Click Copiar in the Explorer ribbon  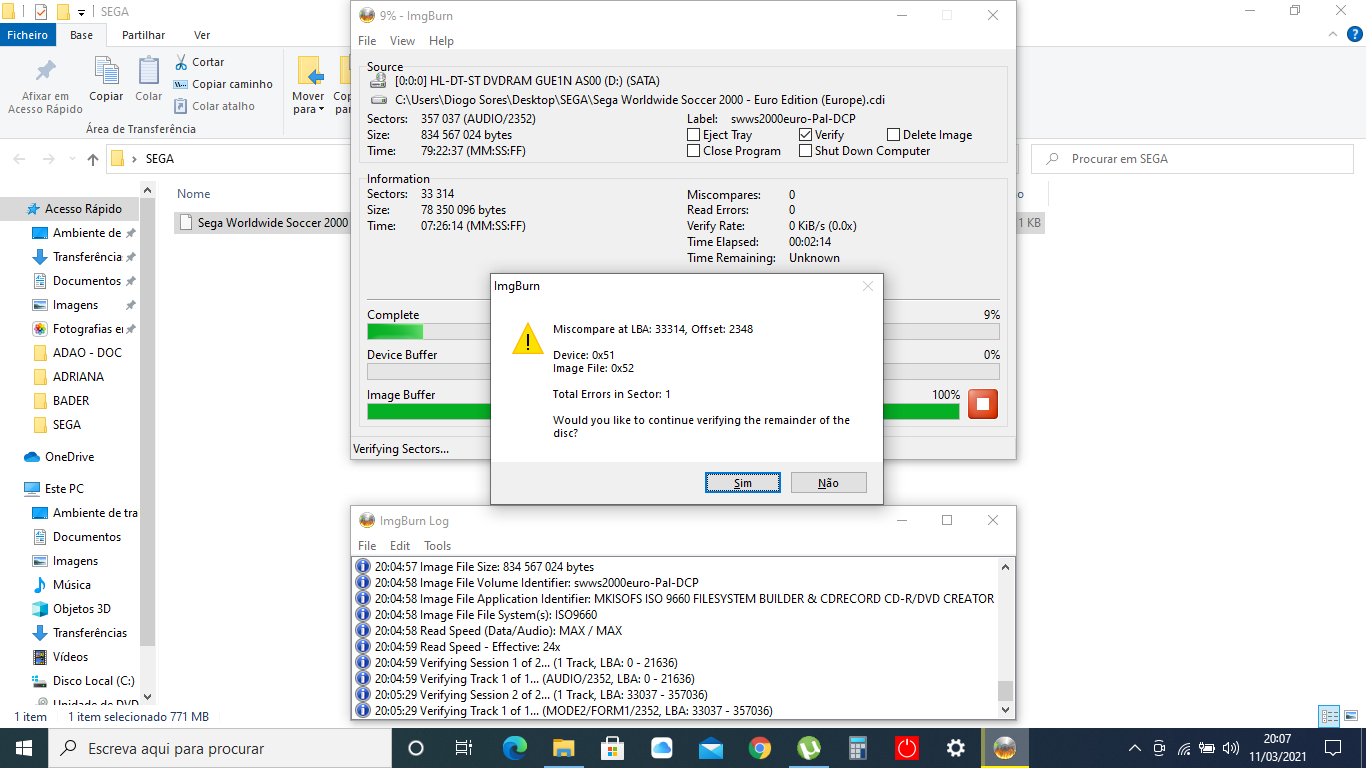pos(106,79)
